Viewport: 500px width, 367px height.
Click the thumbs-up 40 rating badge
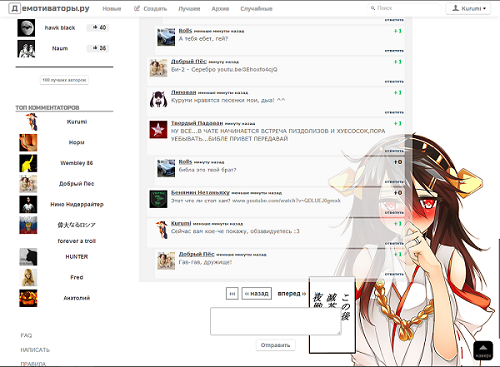(98, 28)
